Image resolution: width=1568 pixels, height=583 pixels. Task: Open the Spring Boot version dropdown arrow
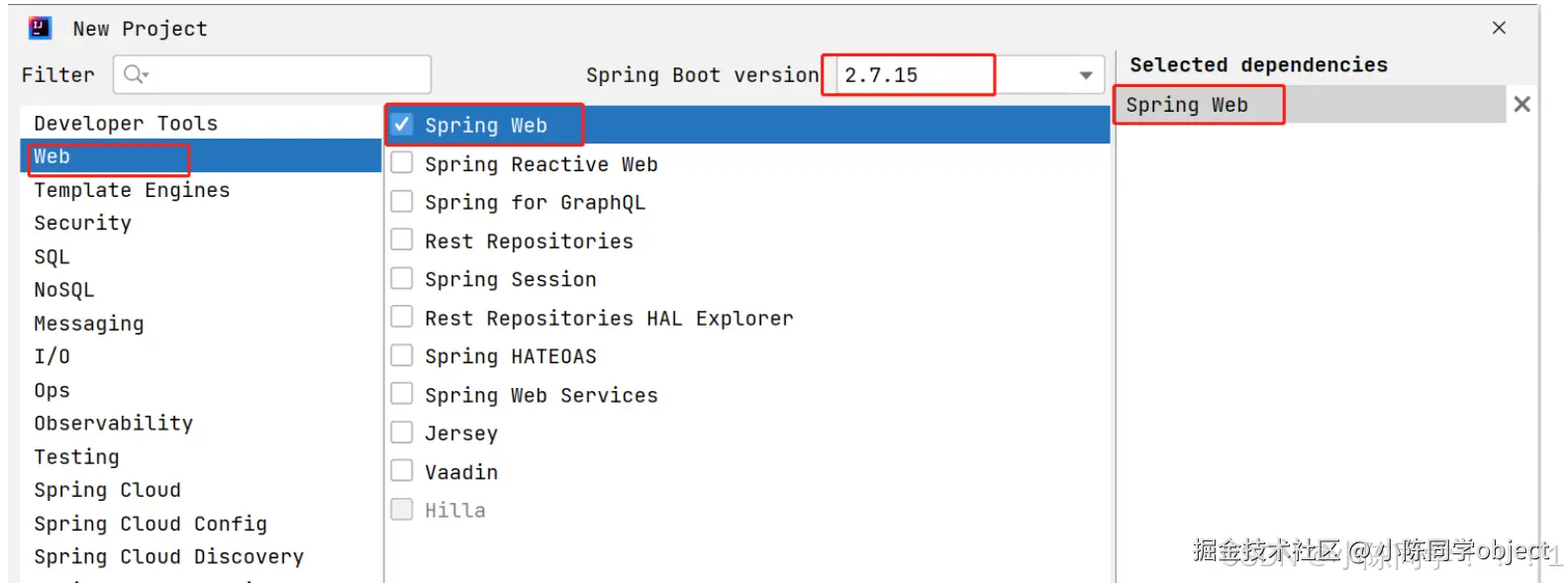pyautogui.click(x=1086, y=75)
